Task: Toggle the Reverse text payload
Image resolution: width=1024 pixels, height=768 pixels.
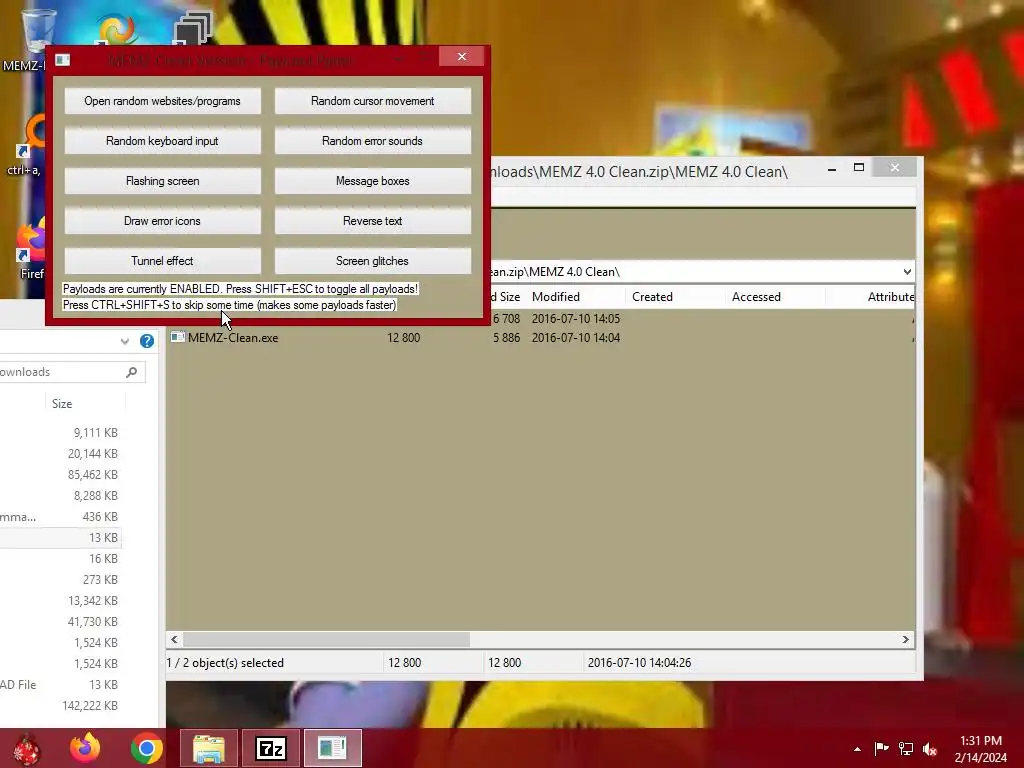Action: click(x=372, y=221)
